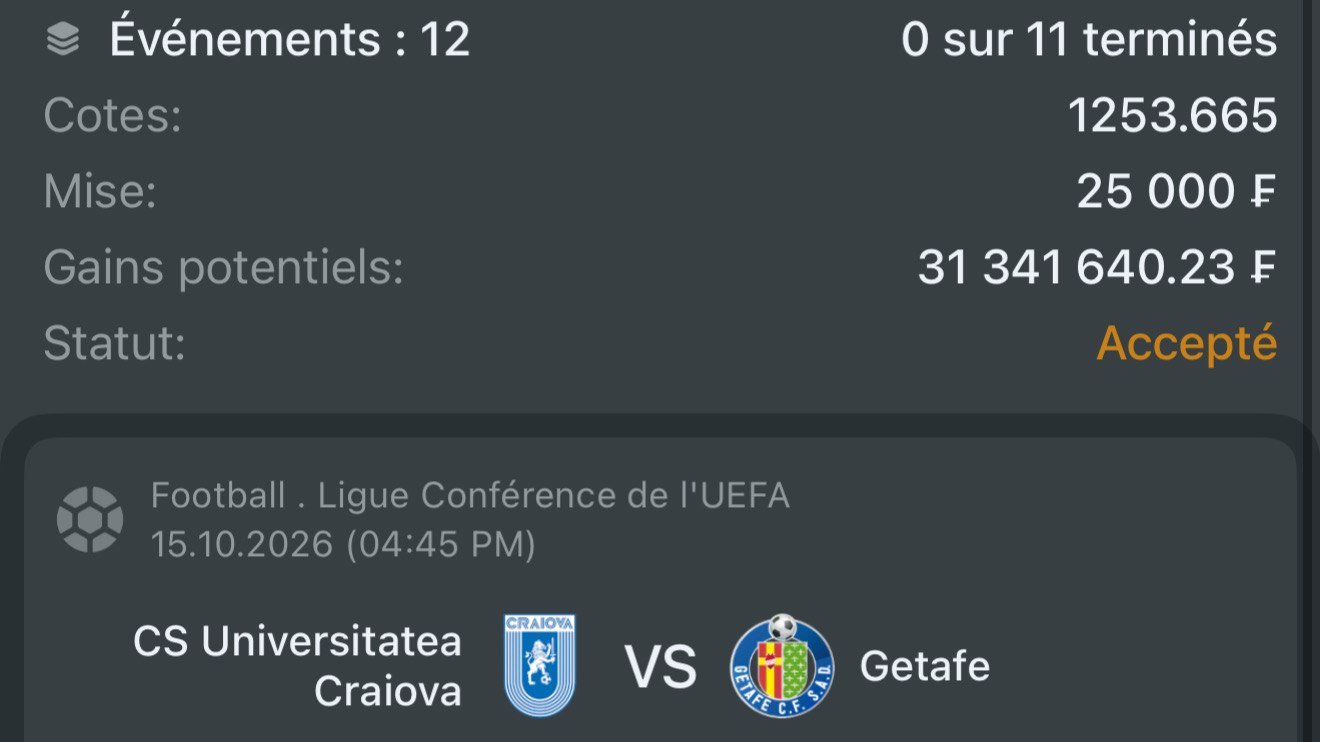This screenshot has width=1320, height=742.
Task: Tap the Gains potentiels label
Action: pyautogui.click(x=223, y=268)
